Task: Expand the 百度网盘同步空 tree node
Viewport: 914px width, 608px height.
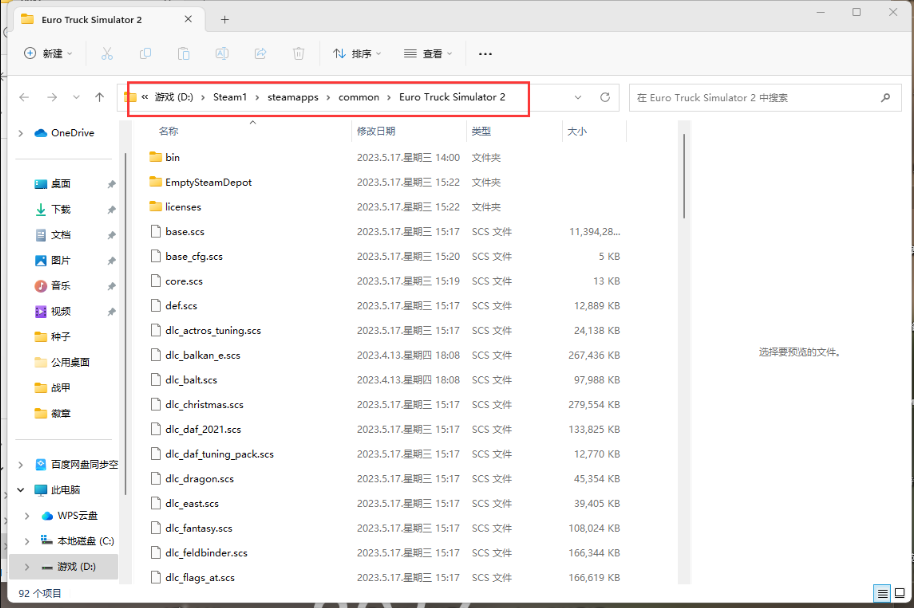Action: pyautogui.click(x=21, y=465)
